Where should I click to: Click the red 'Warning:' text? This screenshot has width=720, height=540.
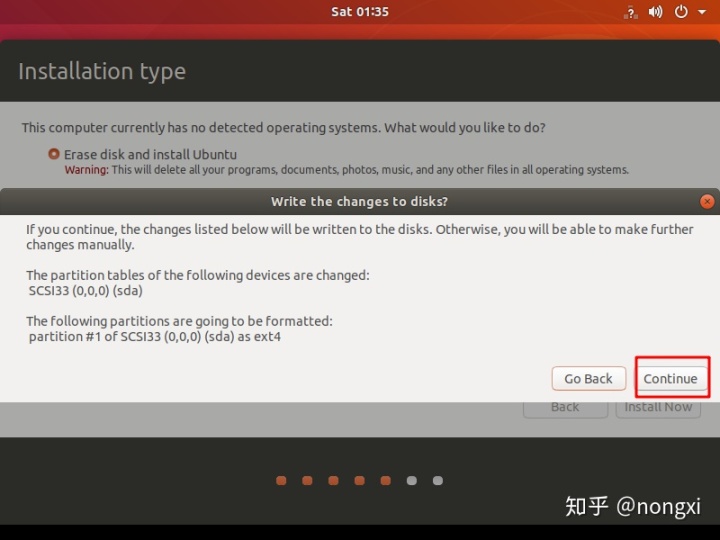coord(86,170)
